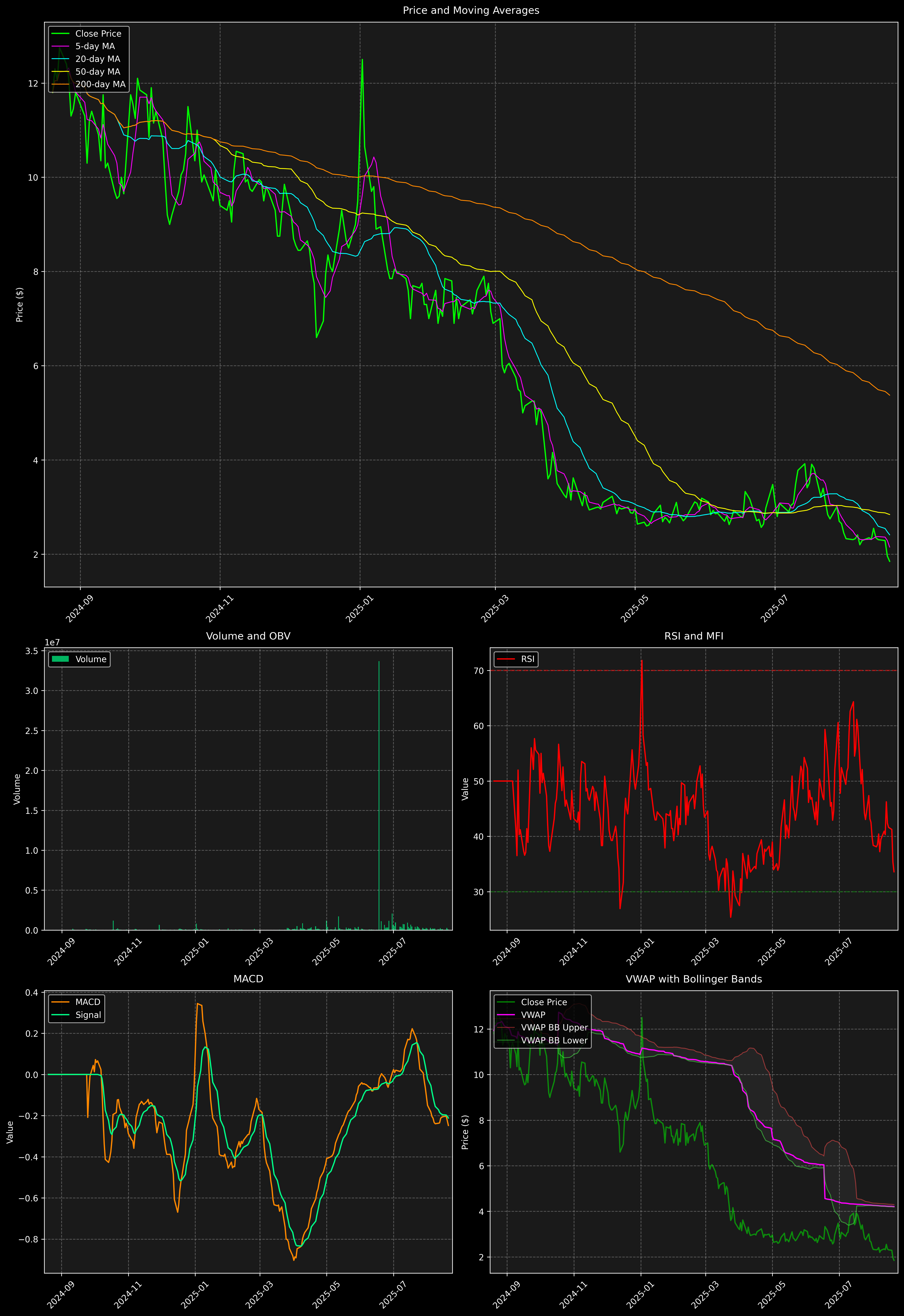Click the tallest volume spike bar
This screenshot has height=1316, width=904.
[x=379, y=793]
